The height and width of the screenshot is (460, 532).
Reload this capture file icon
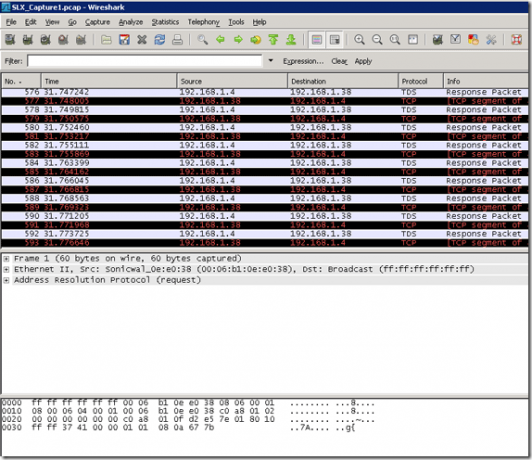tap(159, 40)
